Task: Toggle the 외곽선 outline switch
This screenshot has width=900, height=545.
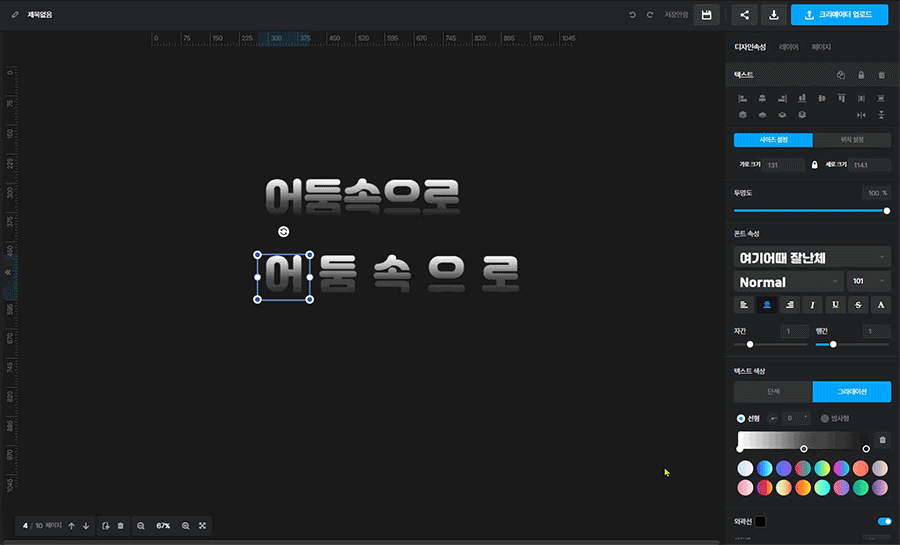Action: [883, 521]
